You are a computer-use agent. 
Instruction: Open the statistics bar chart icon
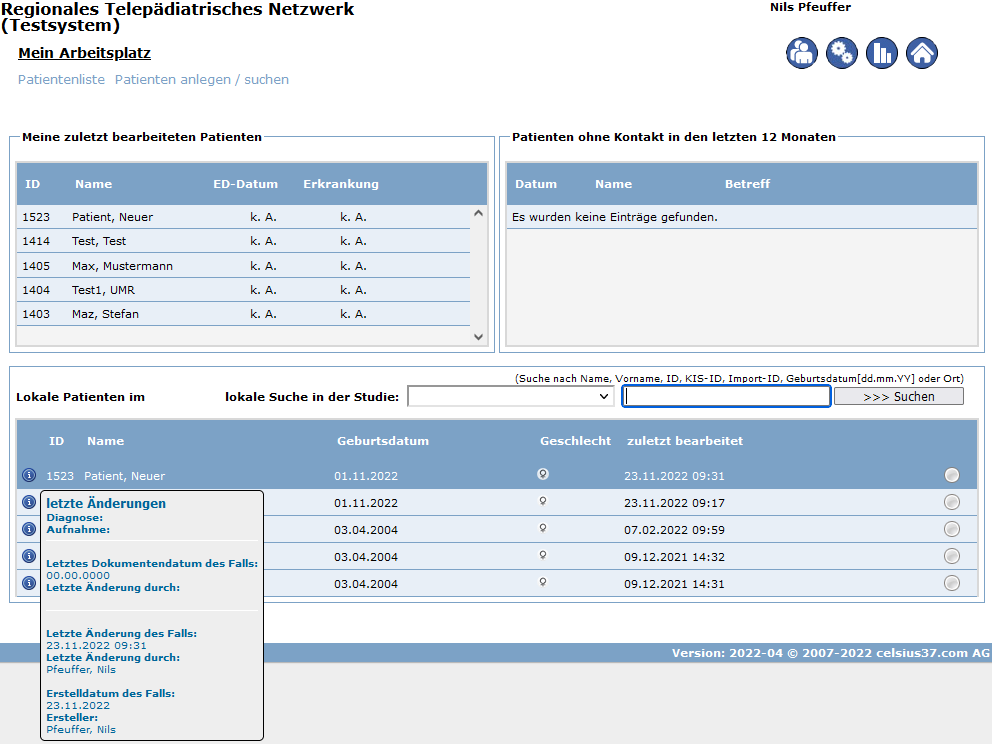881,53
